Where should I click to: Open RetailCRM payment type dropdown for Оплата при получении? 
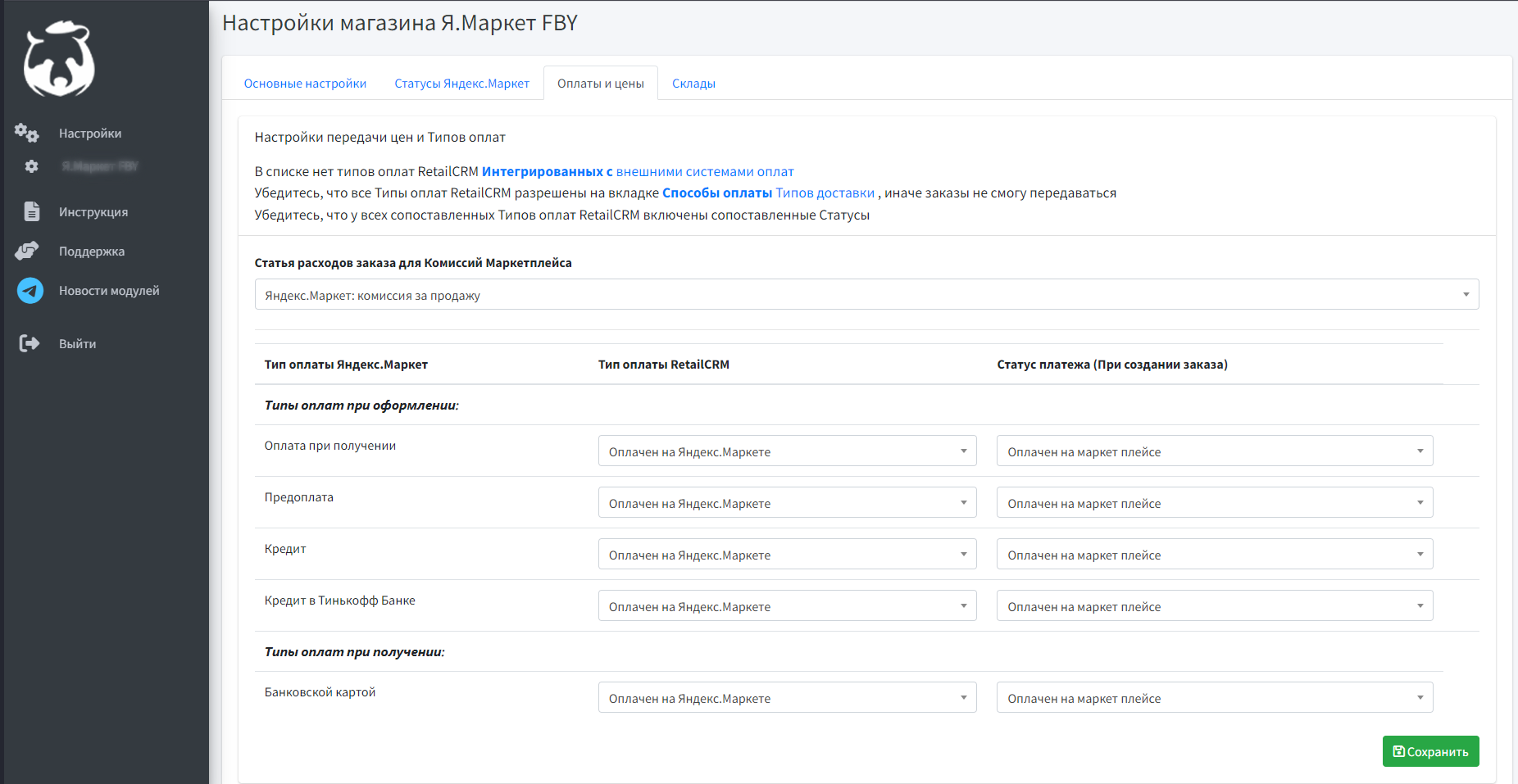pos(787,451)
